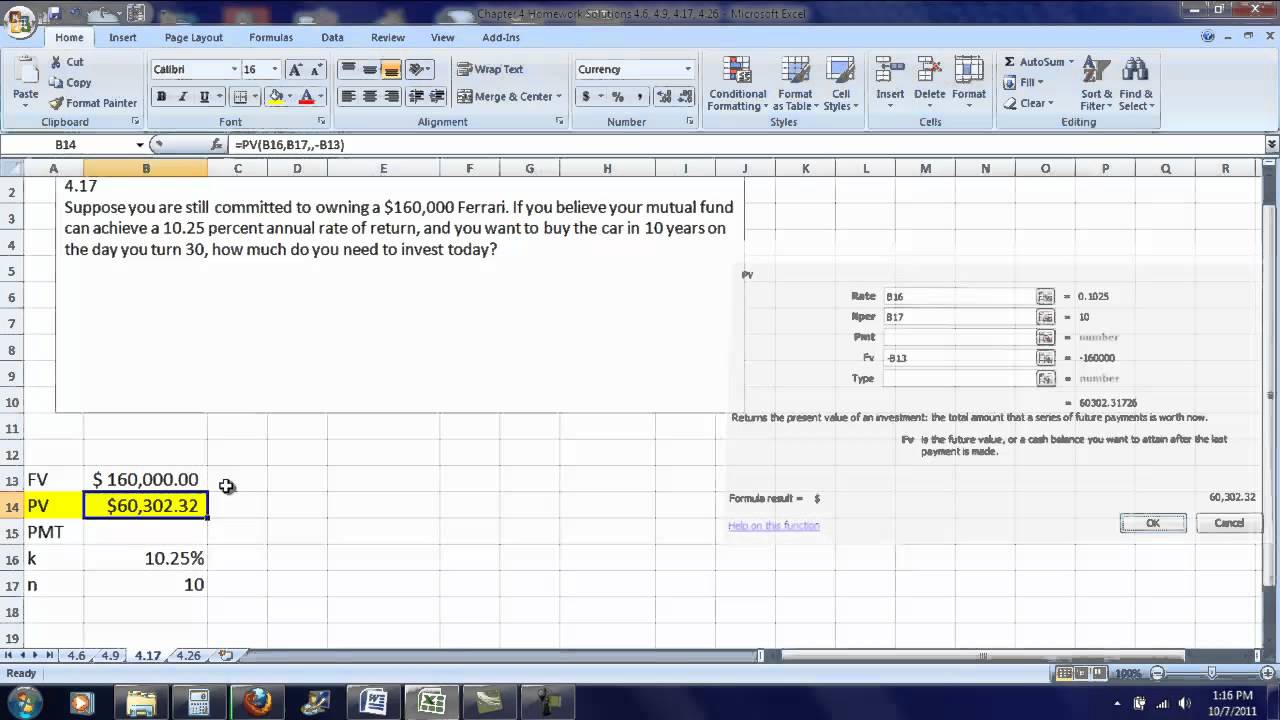Decrease the cell indent
Screen dimensions: 1280x720
(416, 97)
